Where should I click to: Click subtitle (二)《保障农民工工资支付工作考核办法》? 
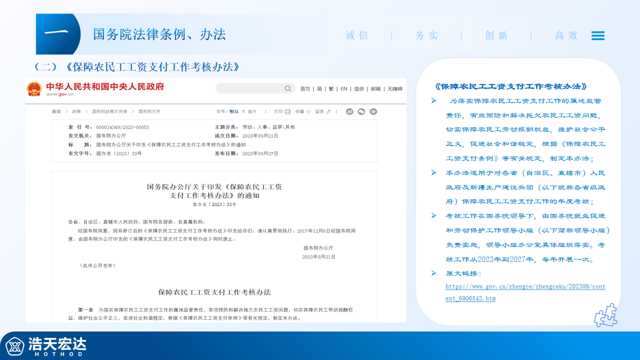(x=137, y=67)
